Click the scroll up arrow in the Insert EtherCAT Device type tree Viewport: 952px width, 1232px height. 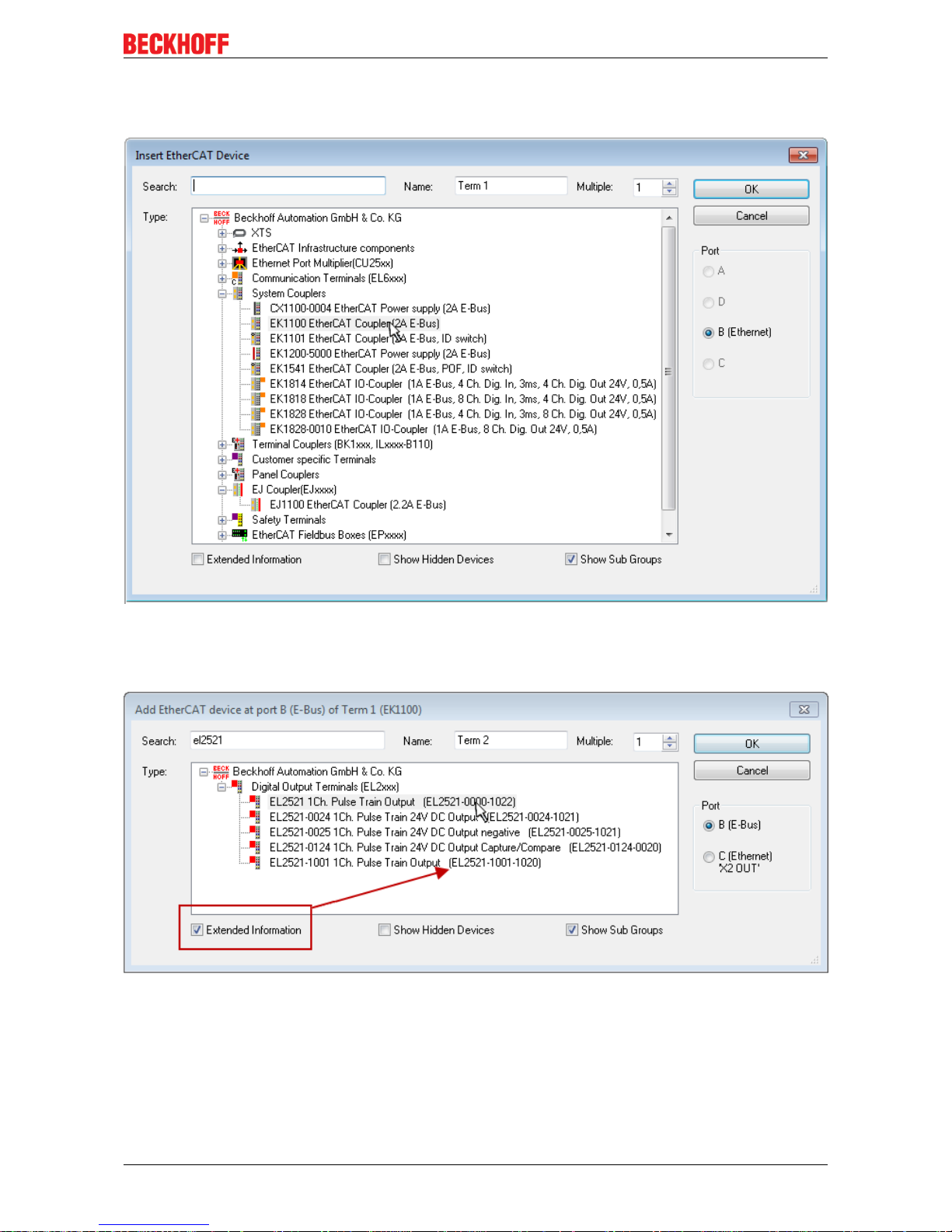669,218
